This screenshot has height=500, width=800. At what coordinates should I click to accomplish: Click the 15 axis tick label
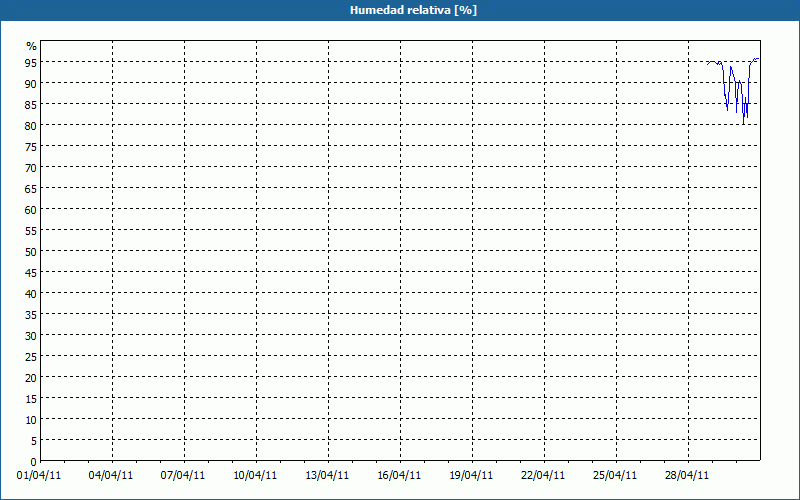coord(31,399)
